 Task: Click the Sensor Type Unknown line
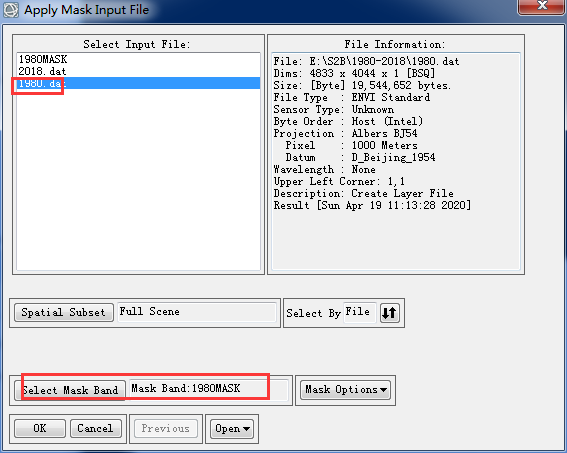point(334,109)
